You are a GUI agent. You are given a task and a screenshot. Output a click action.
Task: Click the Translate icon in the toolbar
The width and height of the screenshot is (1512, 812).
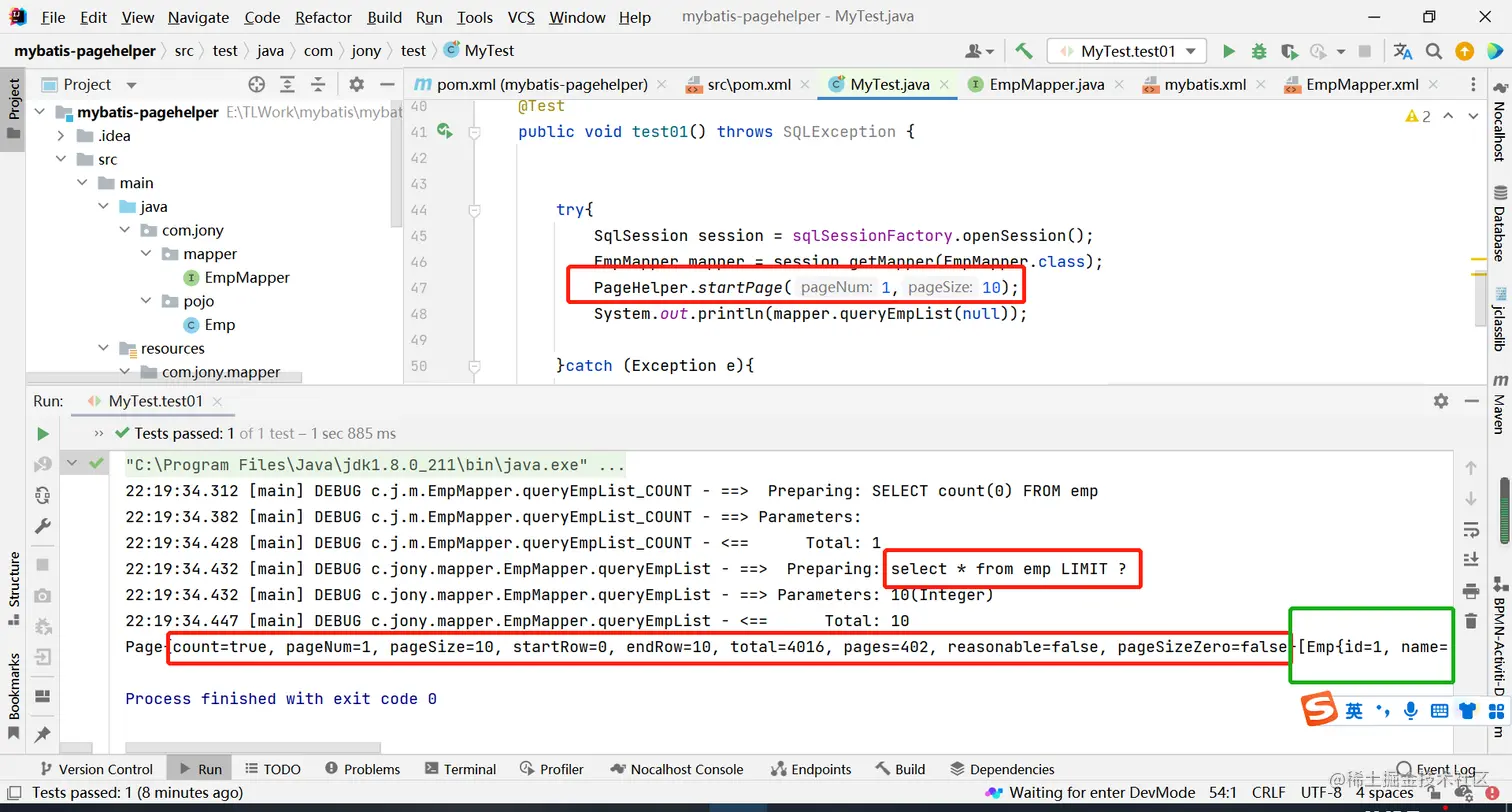(x=1403, y=51)
